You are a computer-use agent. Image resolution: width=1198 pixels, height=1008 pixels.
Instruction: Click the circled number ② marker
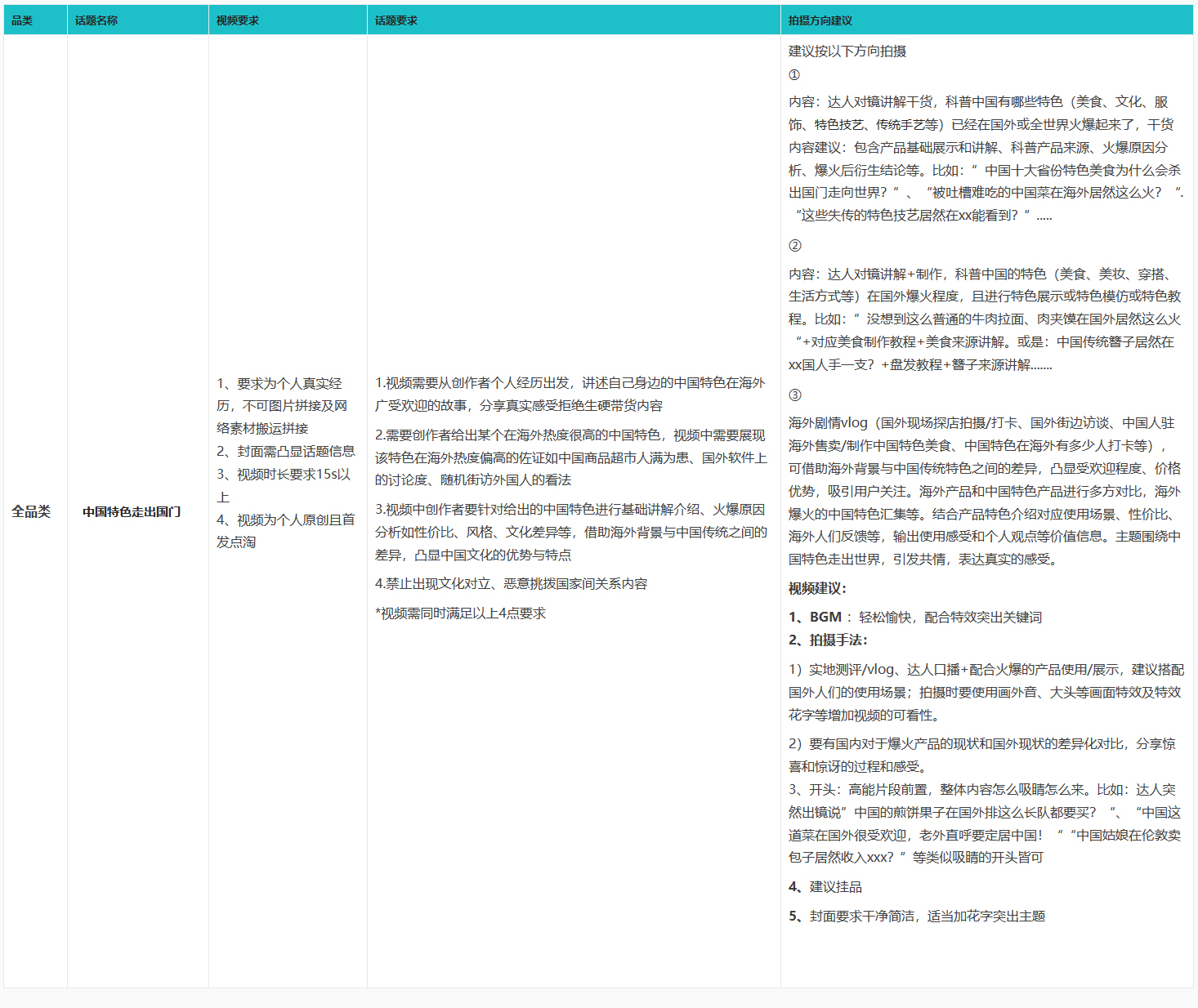pos(795,245)
